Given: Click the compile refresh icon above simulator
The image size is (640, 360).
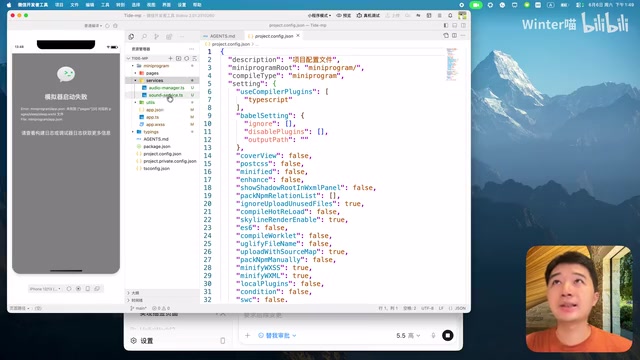Looking at the screenshot, I should click(108, 26).
